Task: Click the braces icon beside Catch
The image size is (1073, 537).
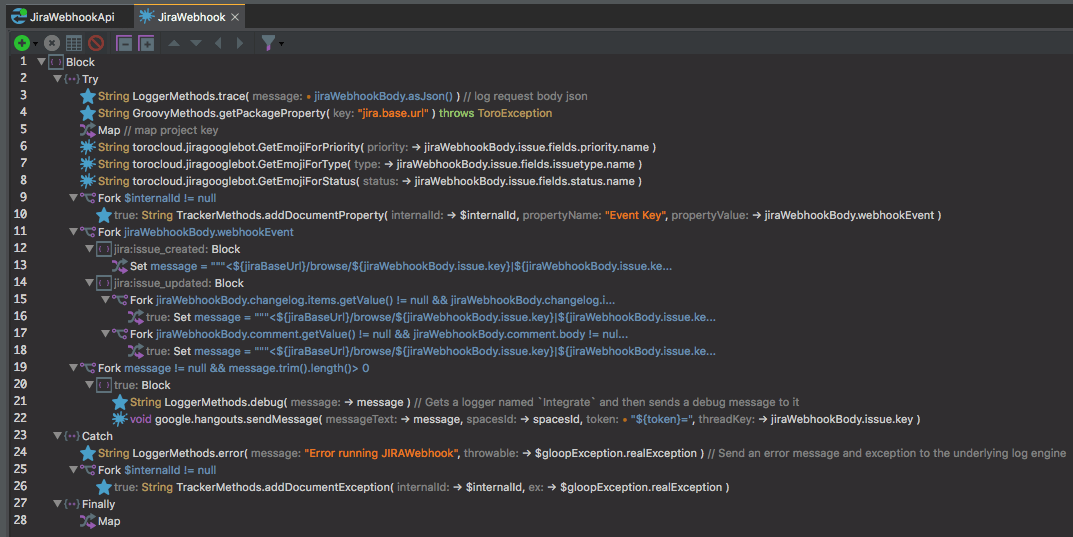Action: pyautogui.click(x=72, y=436)
